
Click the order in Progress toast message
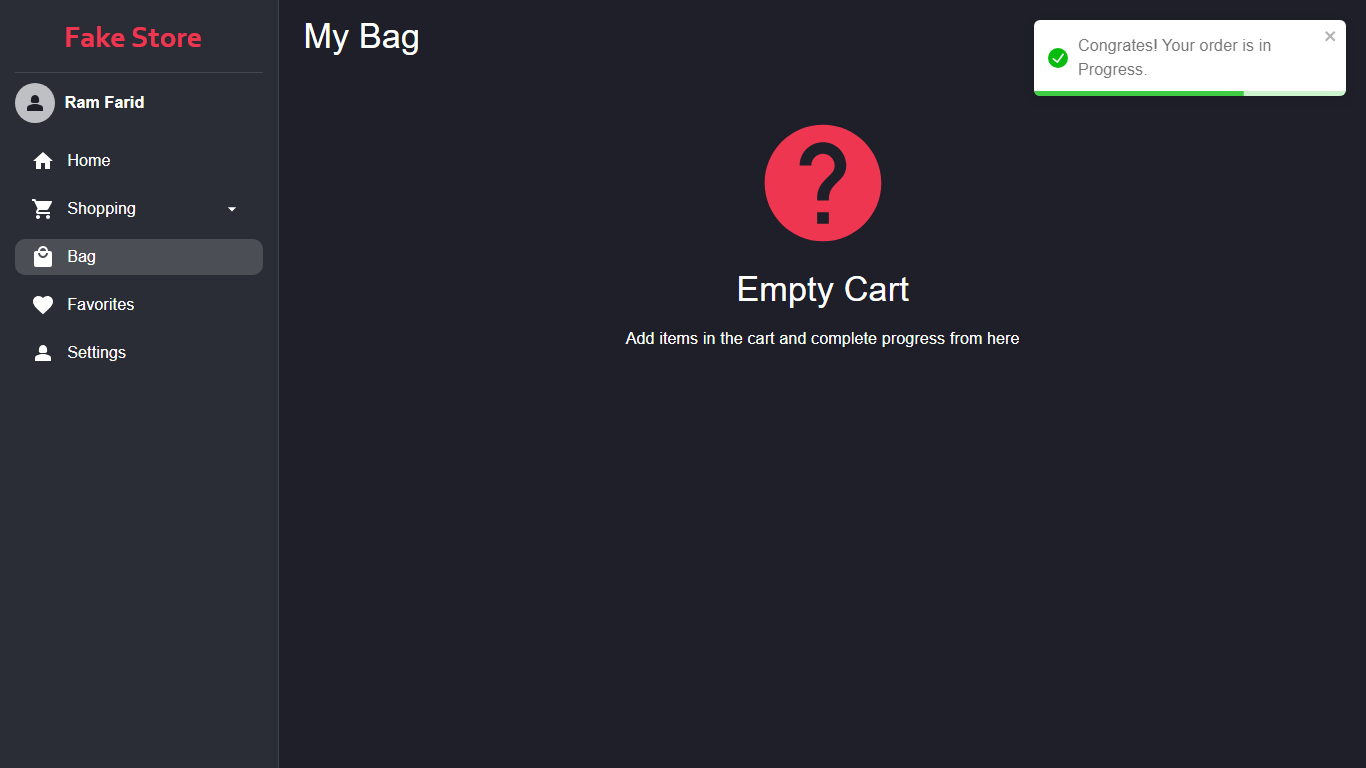click(1175, 58)
